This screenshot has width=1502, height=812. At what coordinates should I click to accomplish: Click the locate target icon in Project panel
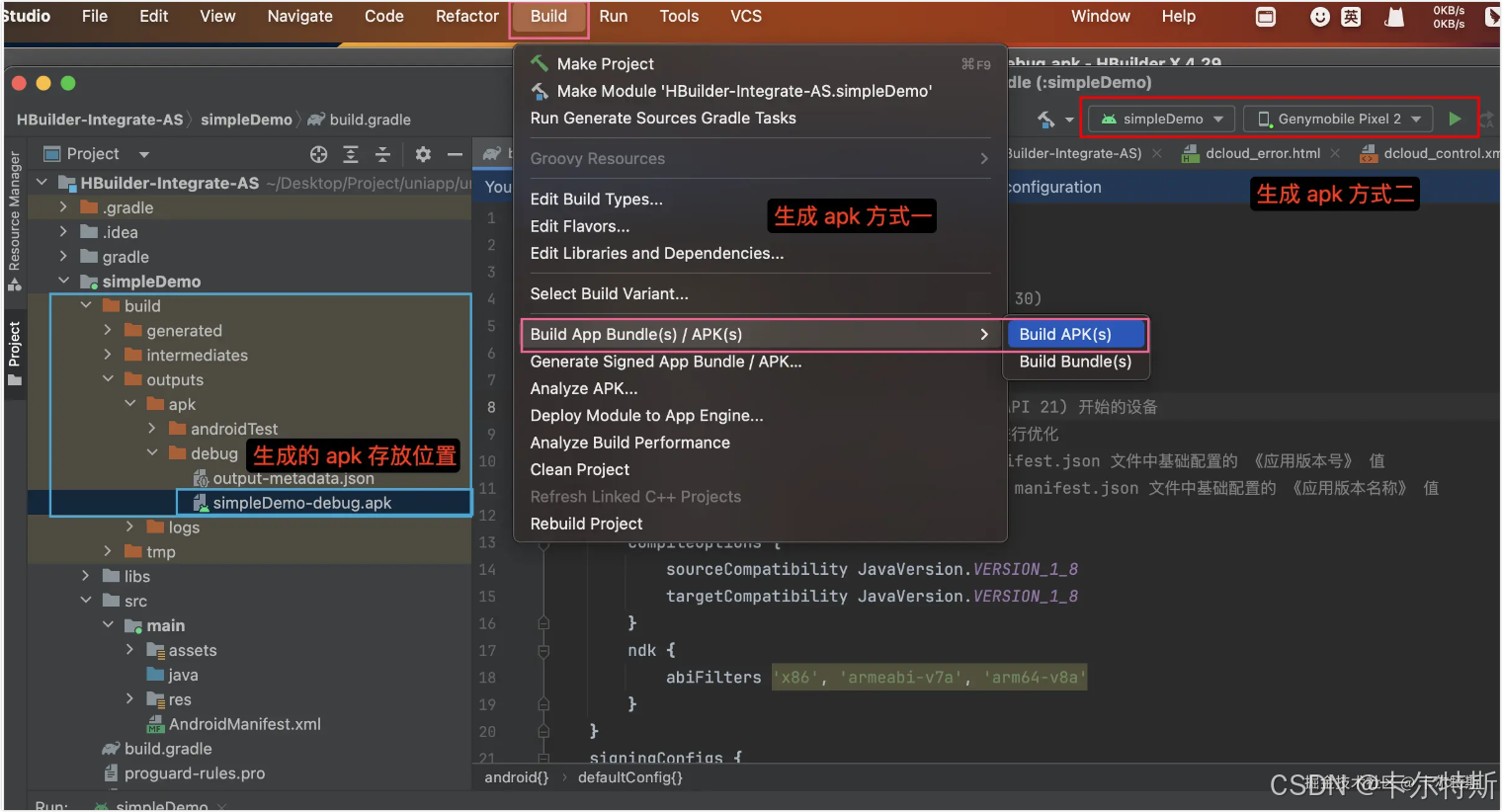click(x=318, y=154)
